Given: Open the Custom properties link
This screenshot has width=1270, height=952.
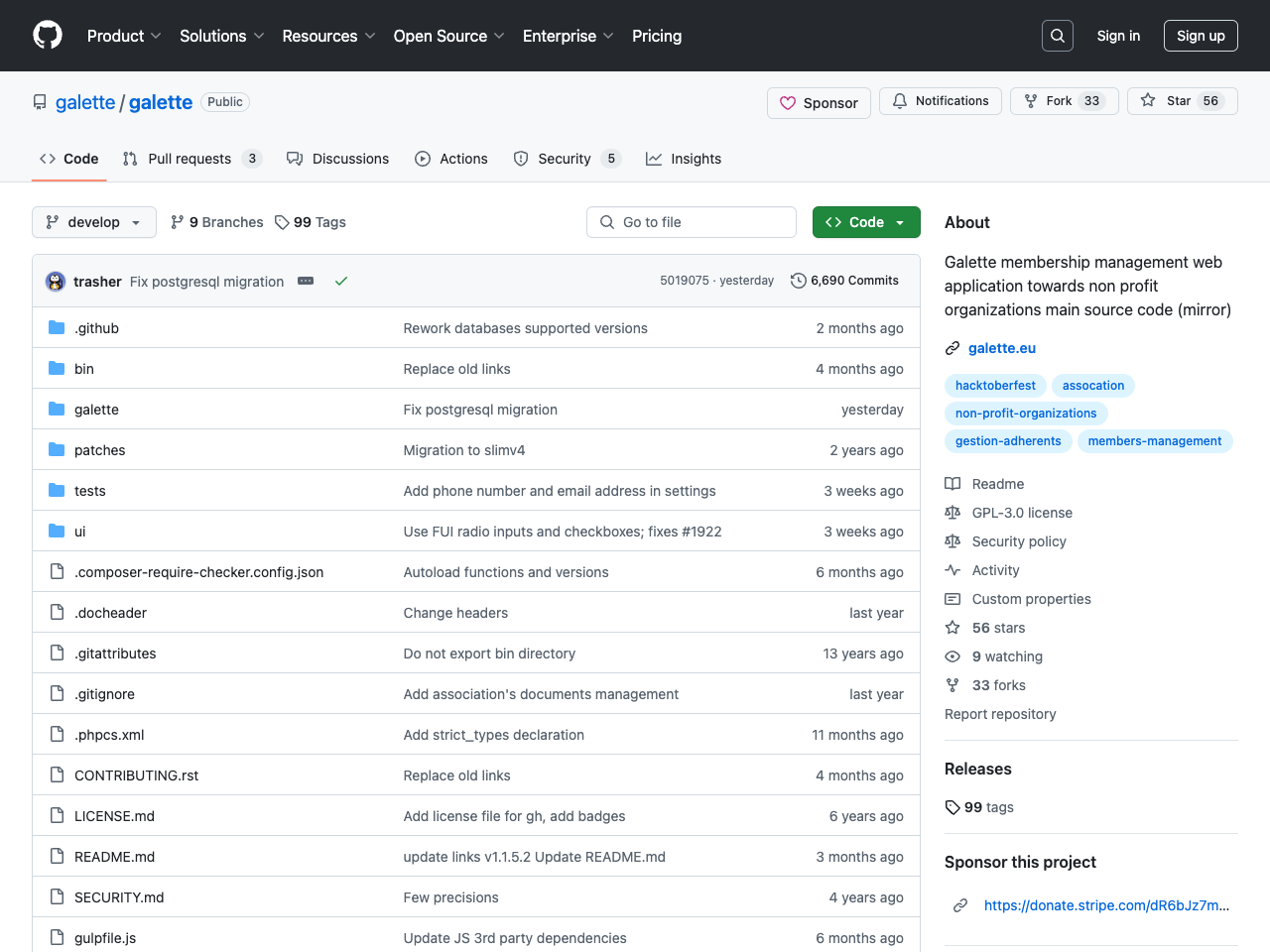Looking at the screenshot, I should tap(1031, 599).
